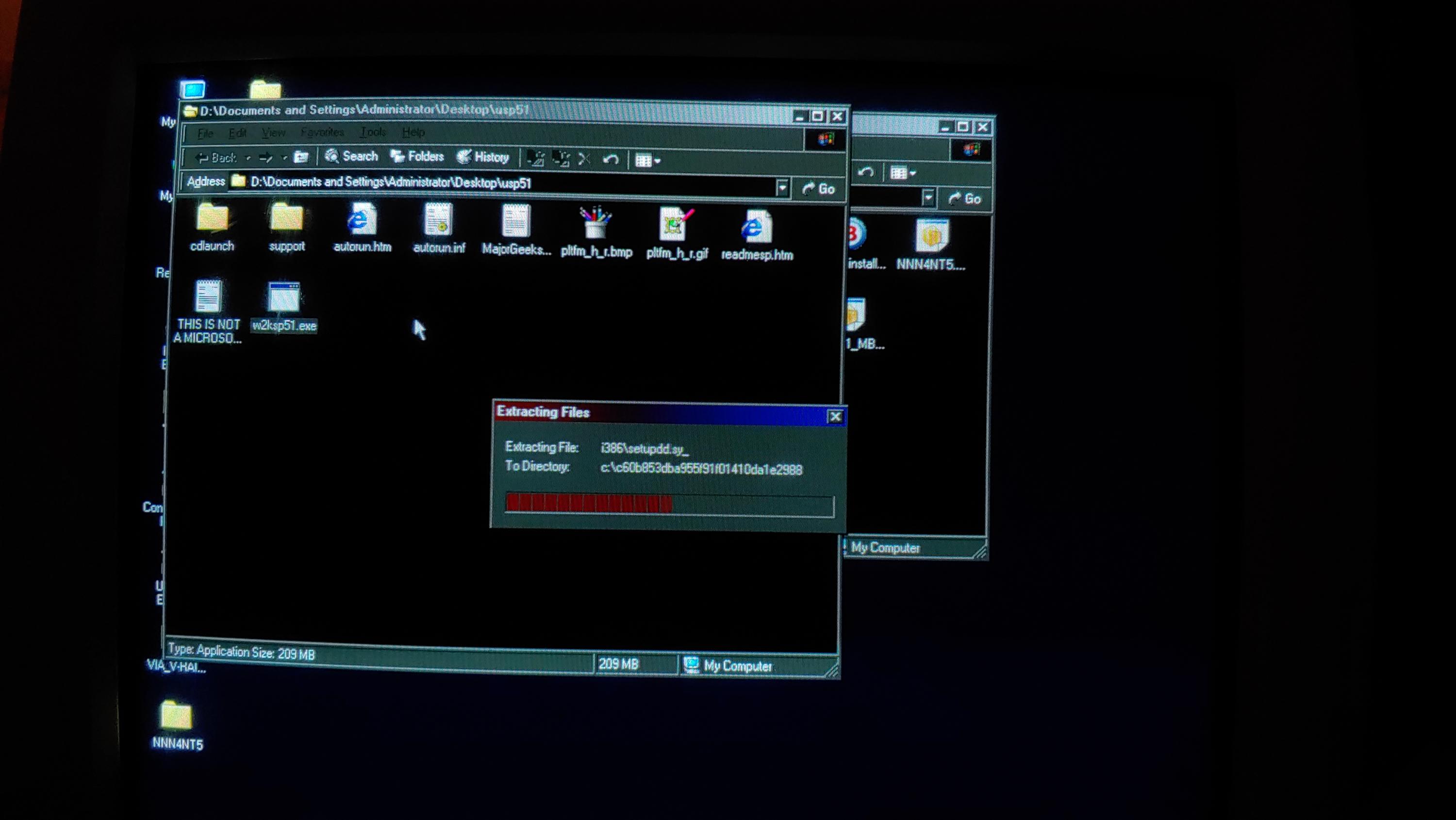The height and width of the screenshot is (820, 1456).
Task: Click the Move To toolbar icon
Action: 536,159
